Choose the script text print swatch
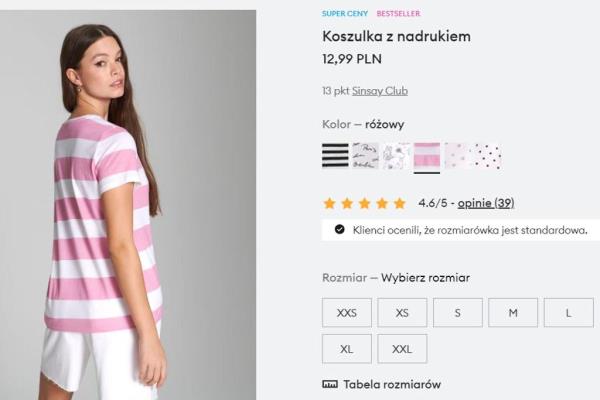The image size is (600, 400). point(365,155)
